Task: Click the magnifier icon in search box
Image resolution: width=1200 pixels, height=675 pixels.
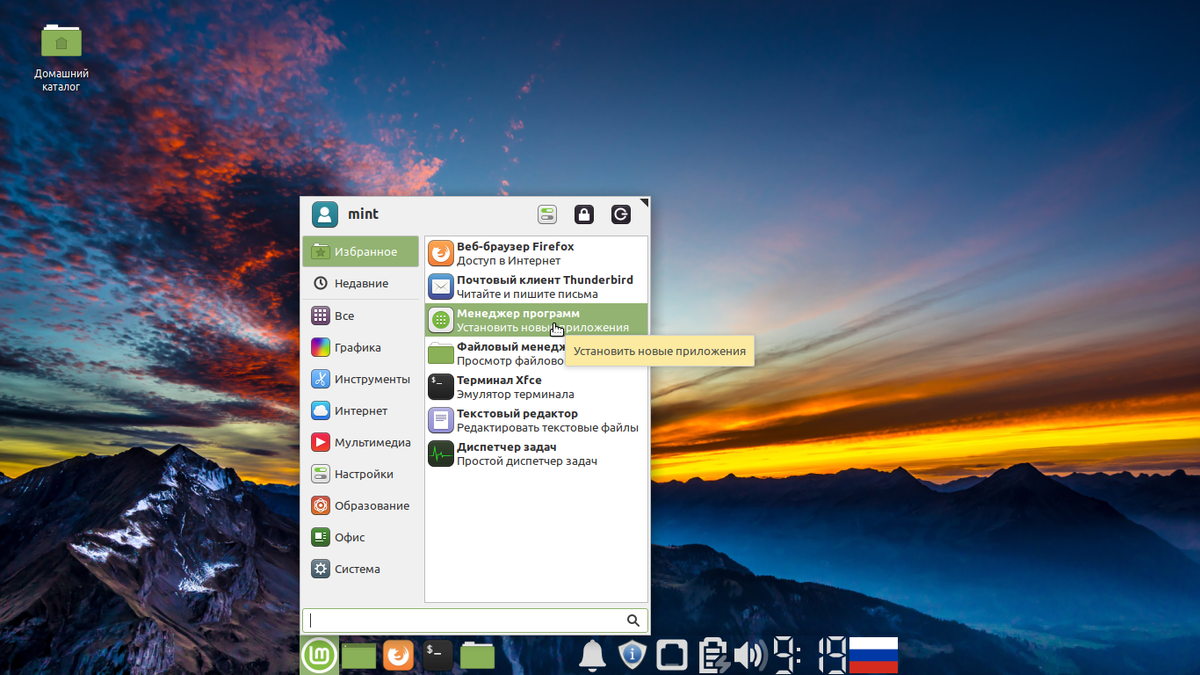Action: pyautogui.click(x=633, y=620)
